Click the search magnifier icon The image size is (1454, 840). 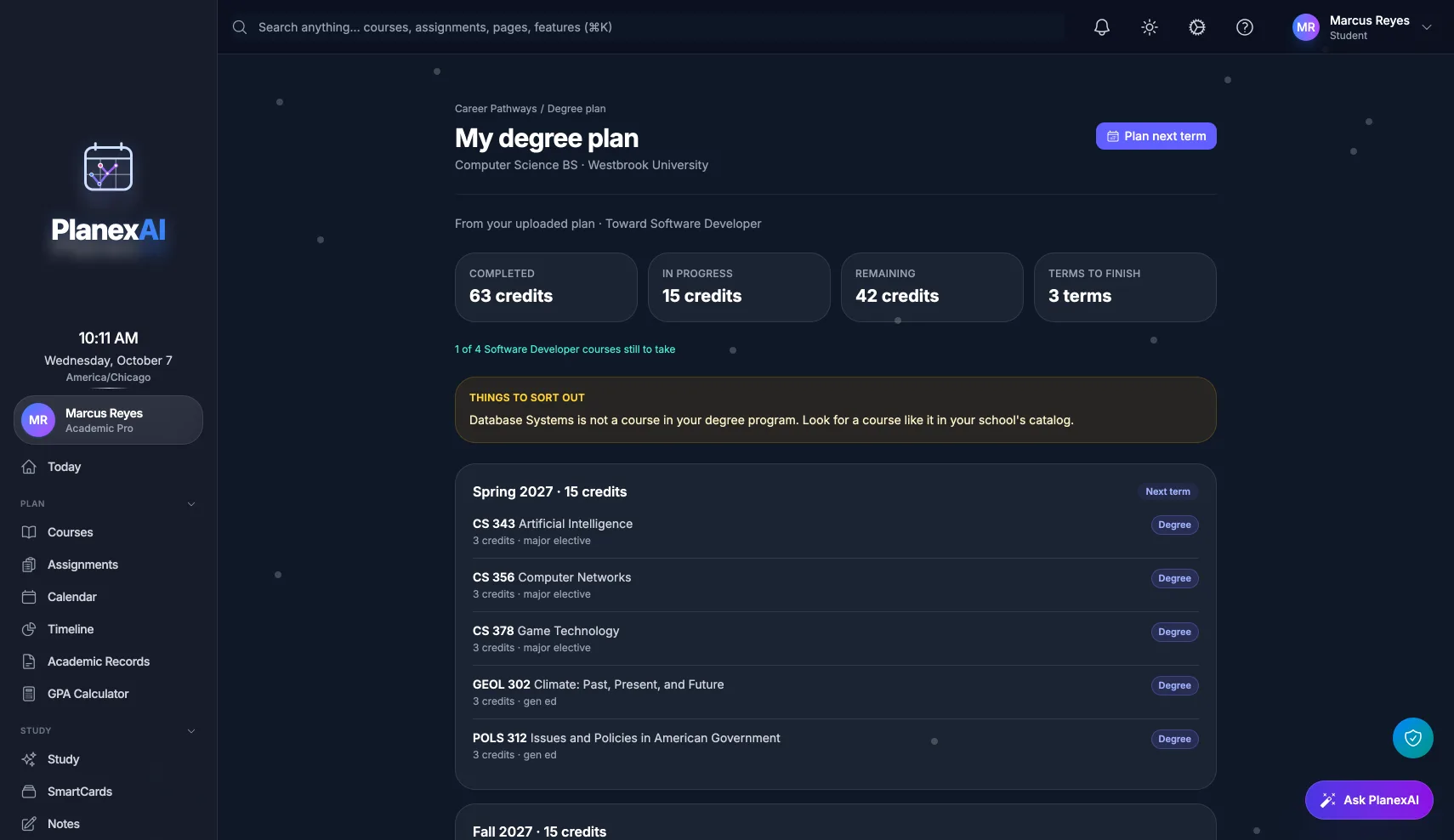240,27
